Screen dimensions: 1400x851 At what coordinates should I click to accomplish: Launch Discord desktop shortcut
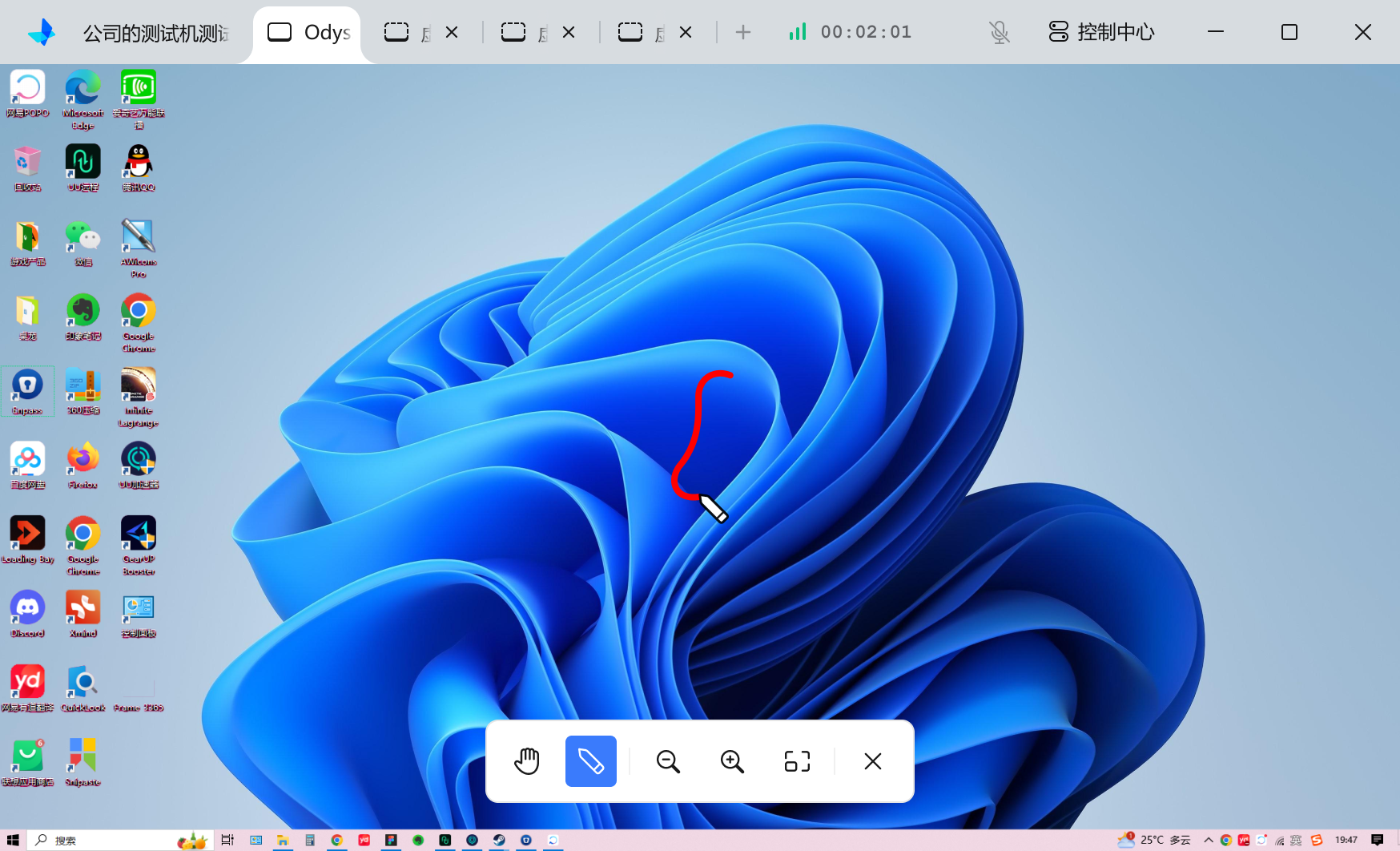tap(27, 615)
